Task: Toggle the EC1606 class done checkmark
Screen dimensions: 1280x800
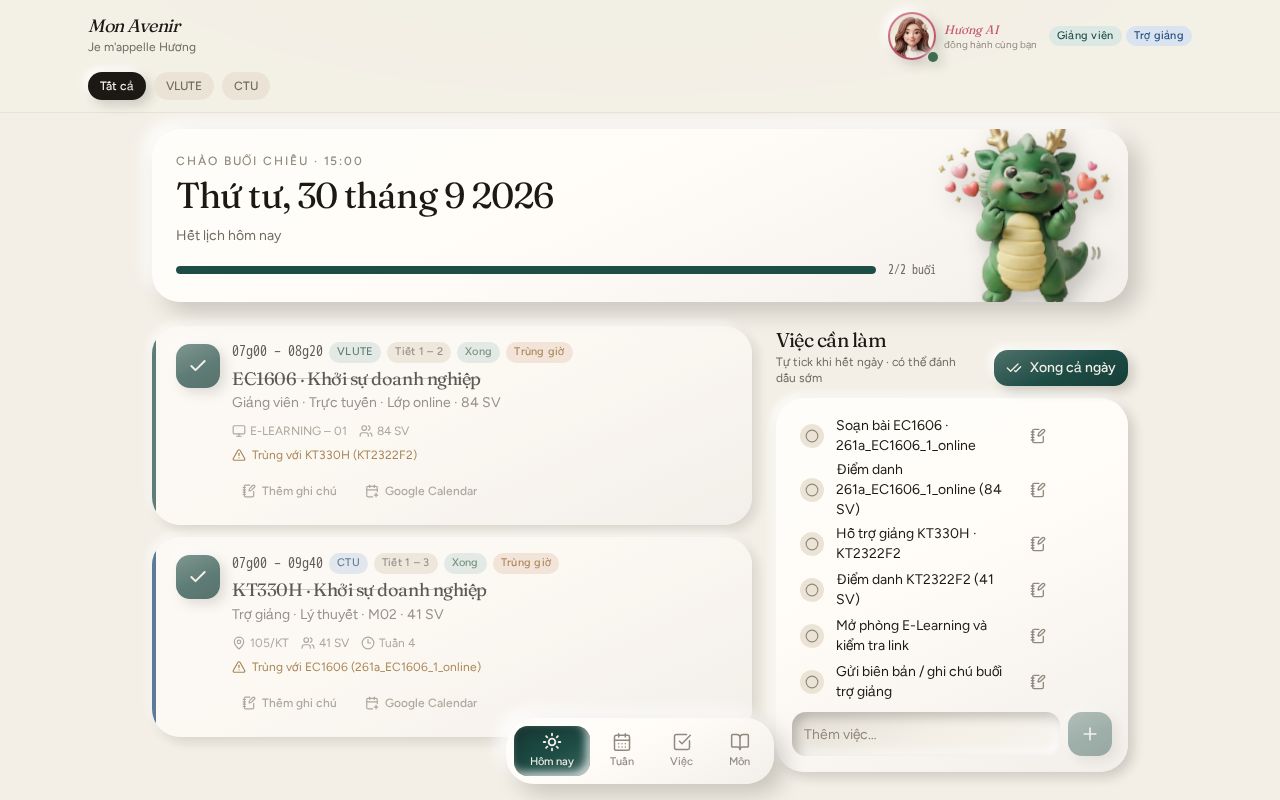Action: pos(198,366)
